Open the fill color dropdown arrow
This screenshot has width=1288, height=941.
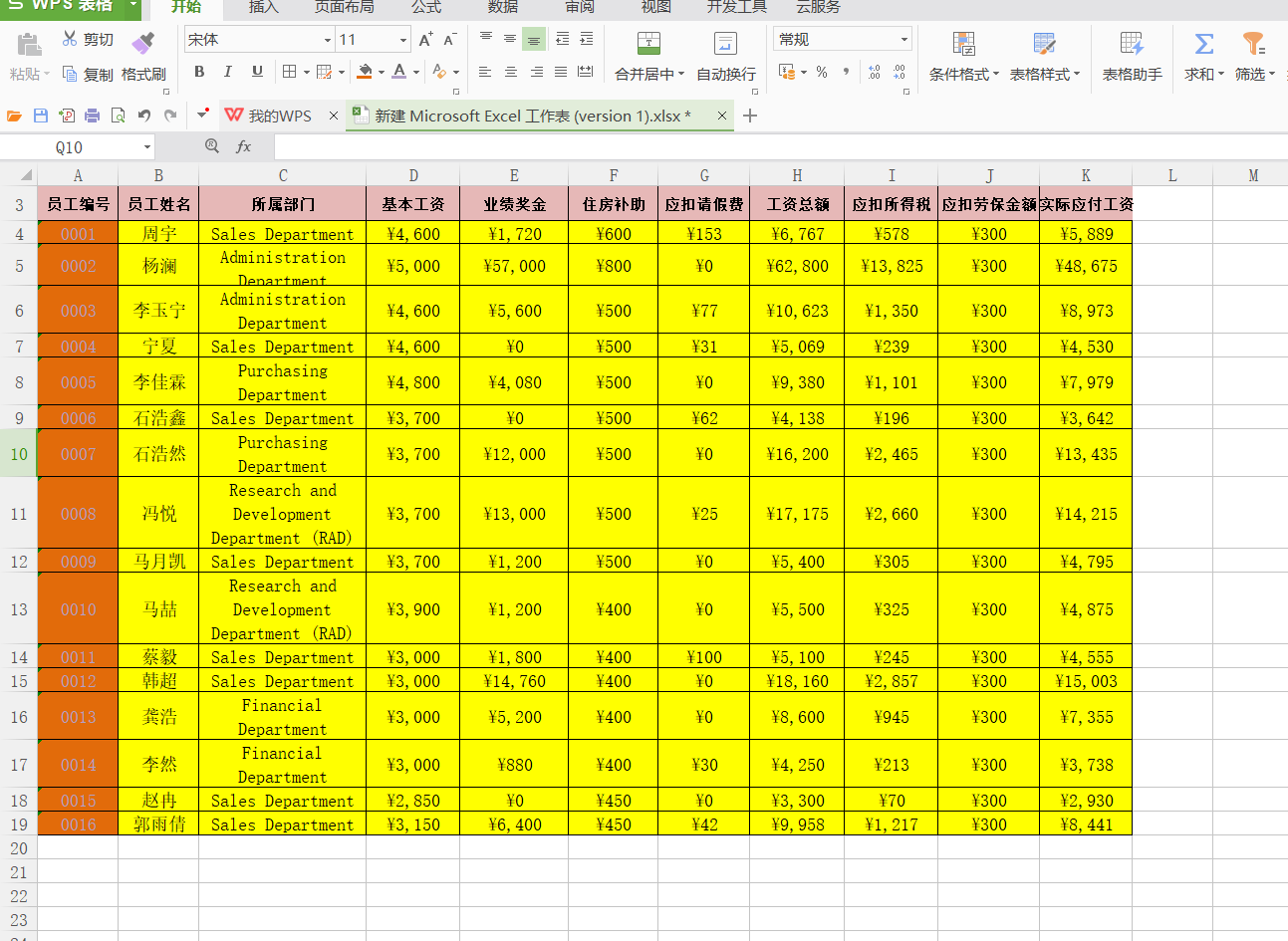pos(382,72)
